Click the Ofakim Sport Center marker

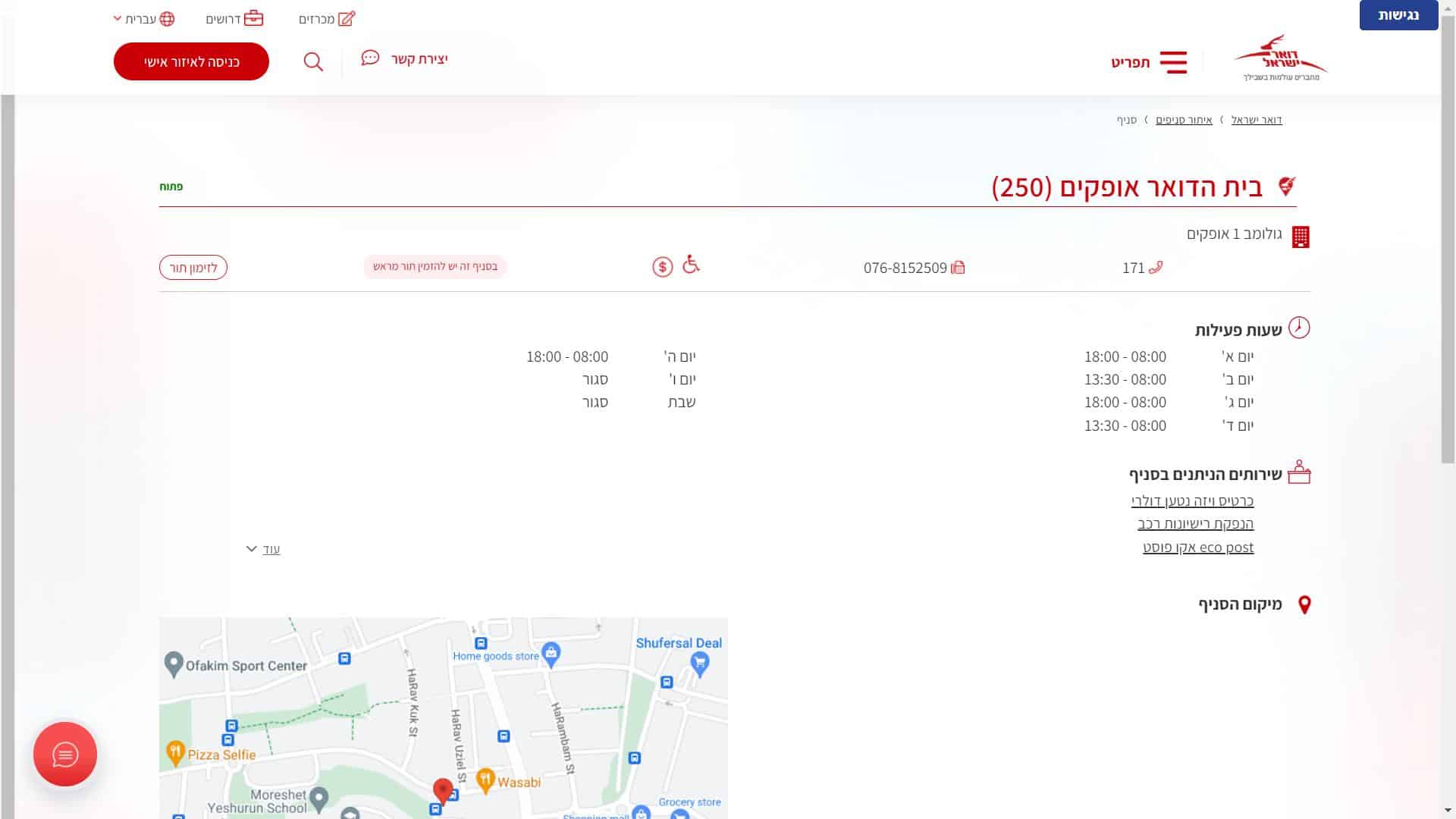(174, 664)
